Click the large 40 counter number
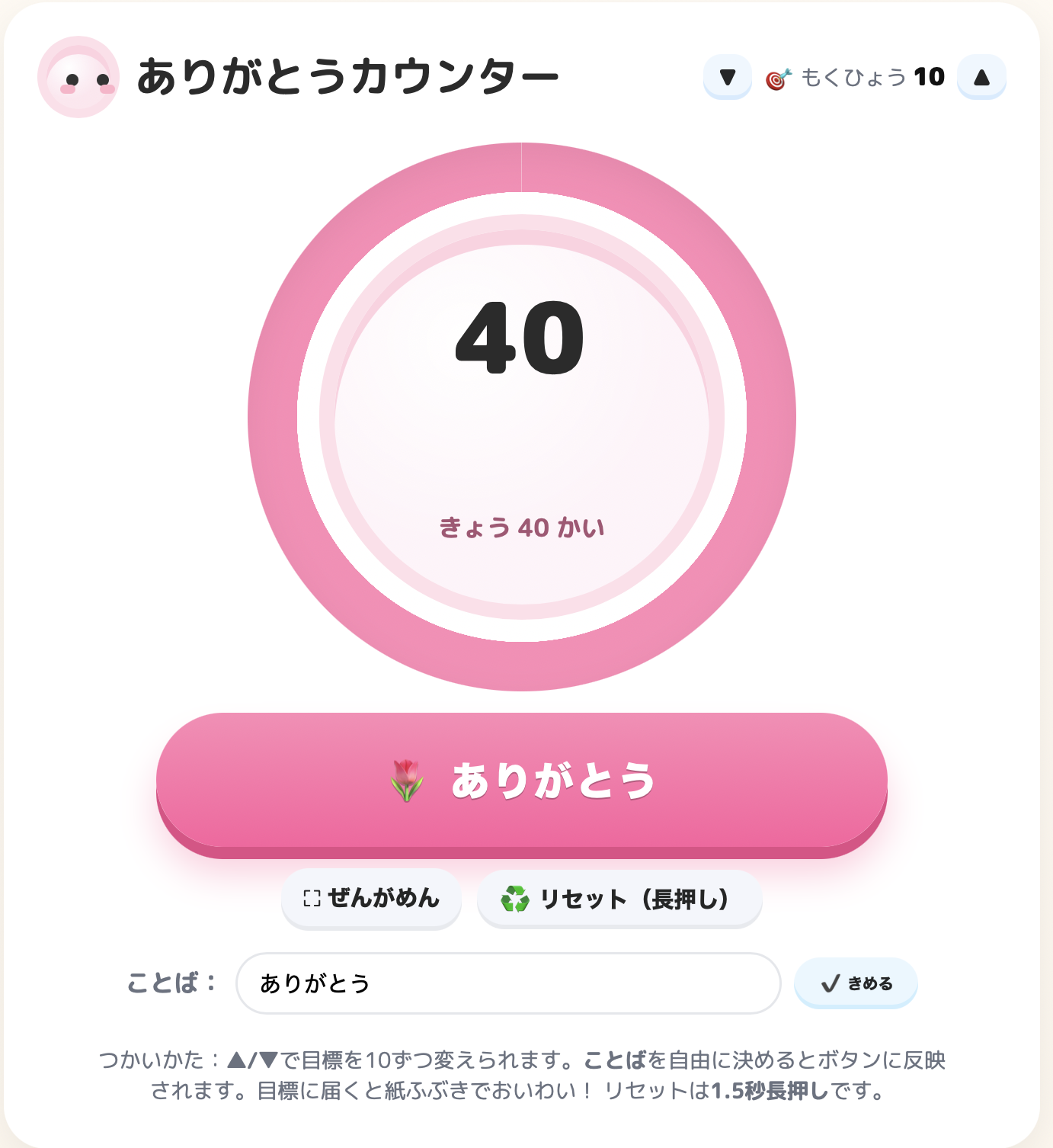Viewport: 1053px width, 1148px height. pos(520,338)
